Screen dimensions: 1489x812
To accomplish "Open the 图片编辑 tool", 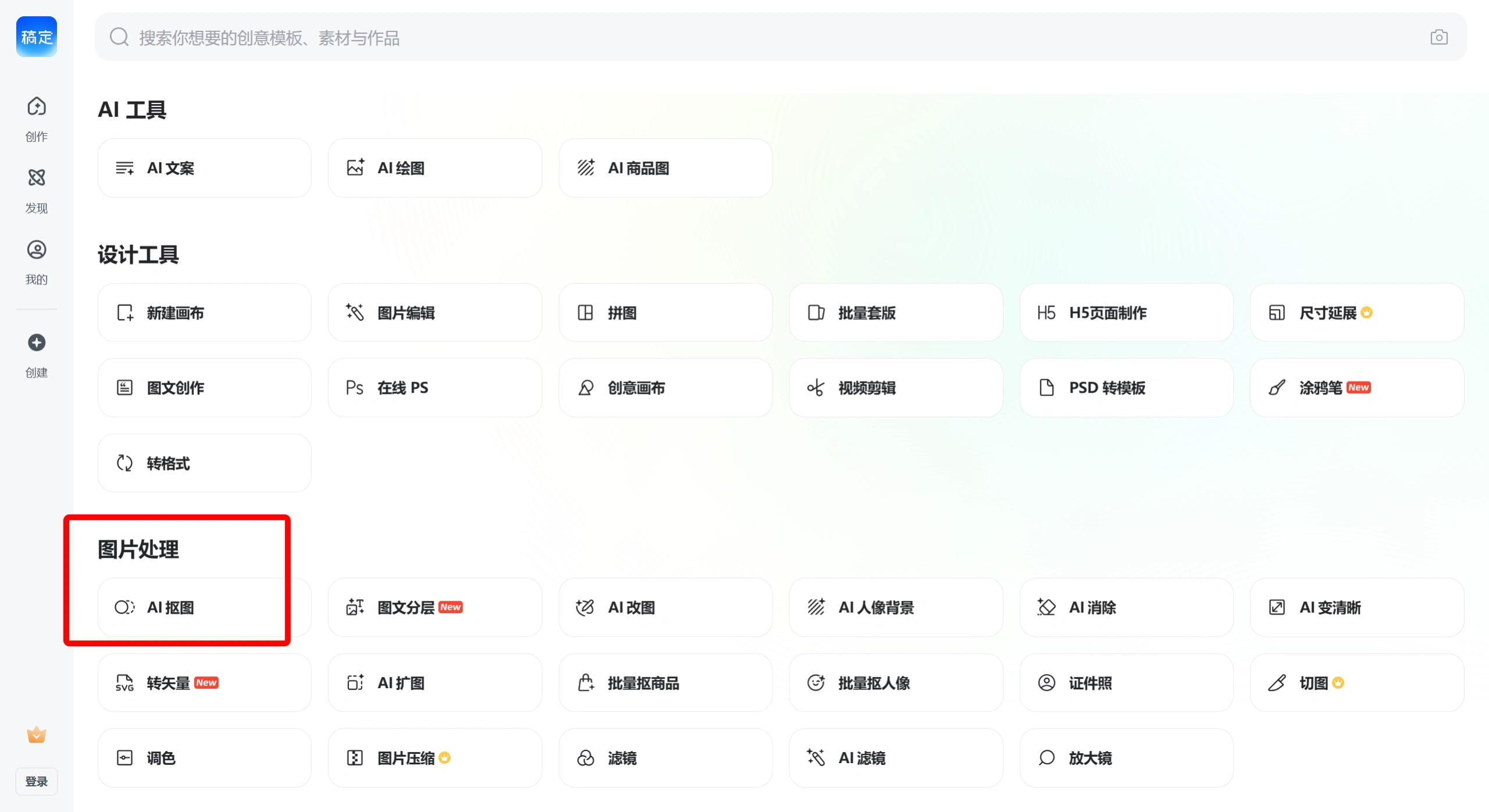I will tap(435, 313).
